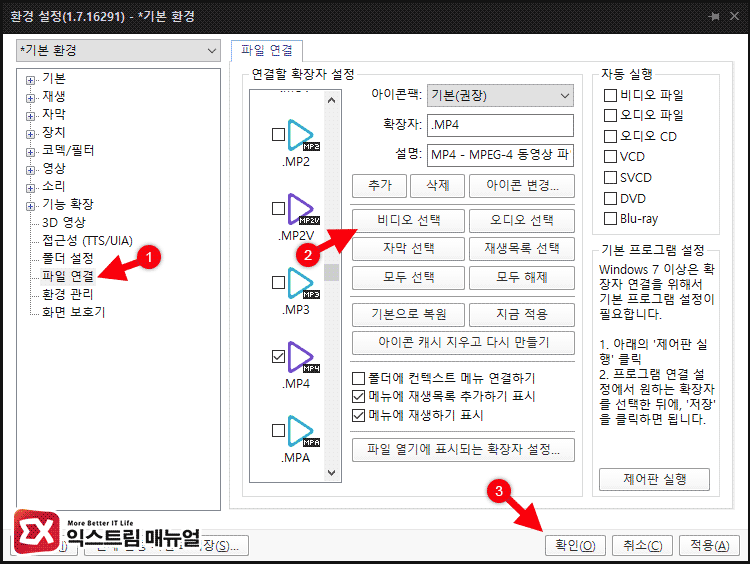The image size is (750, 564).
Task: Enable DVD auto-run checkbox
Action: pyautogui.click(x=610, y=199)
